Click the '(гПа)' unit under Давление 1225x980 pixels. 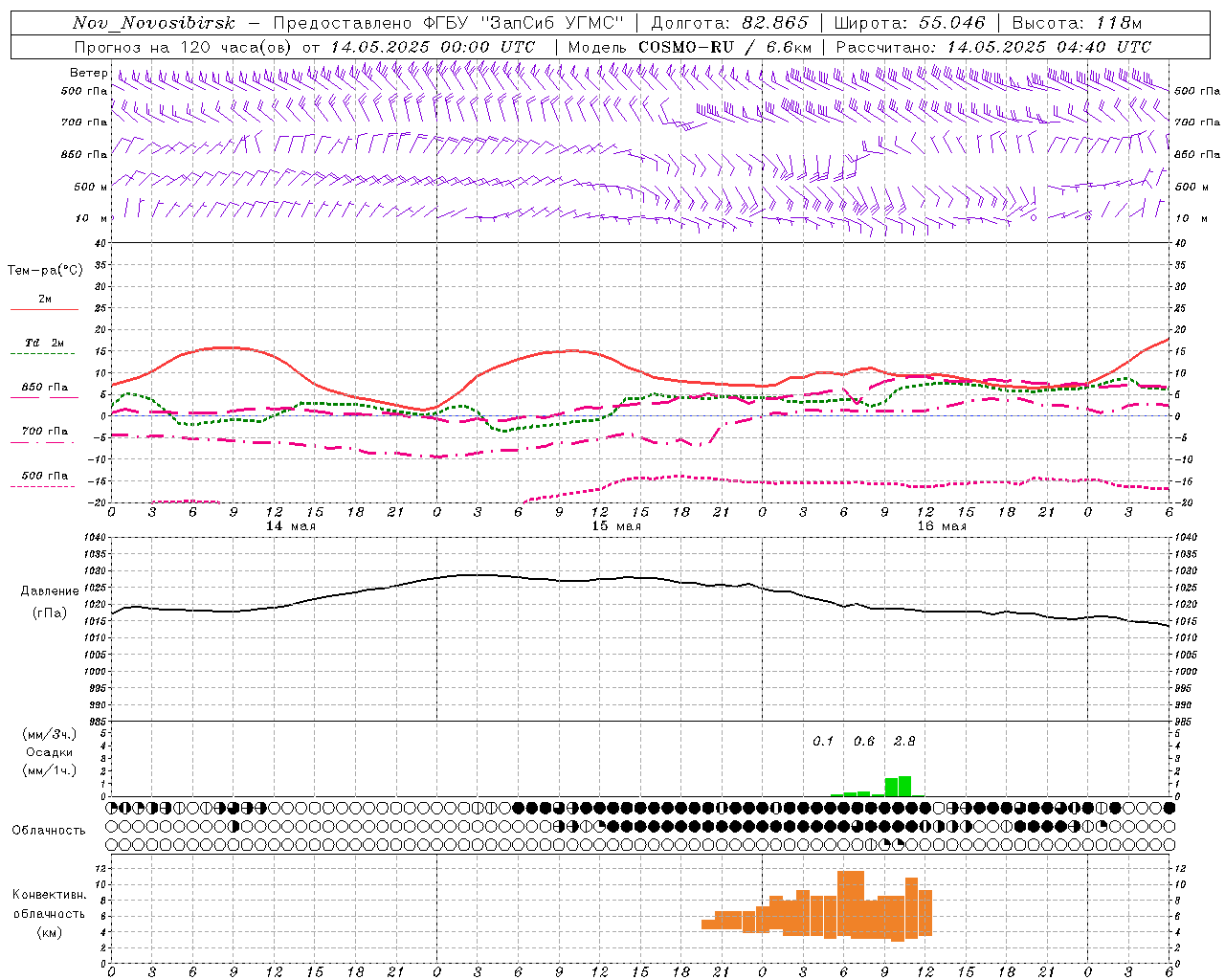[x=50, y=613]
